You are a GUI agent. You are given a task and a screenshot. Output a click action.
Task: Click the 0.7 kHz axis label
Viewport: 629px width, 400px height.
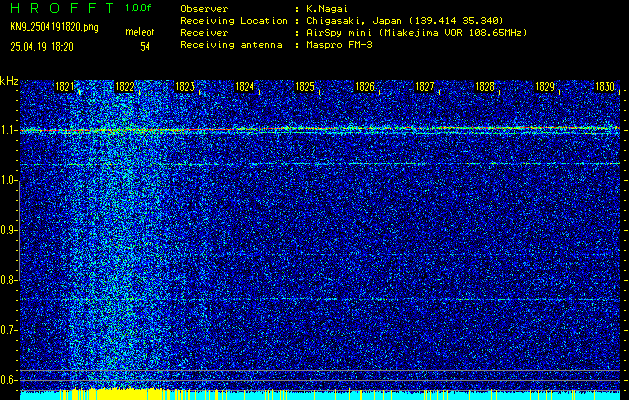pos(8,330)
